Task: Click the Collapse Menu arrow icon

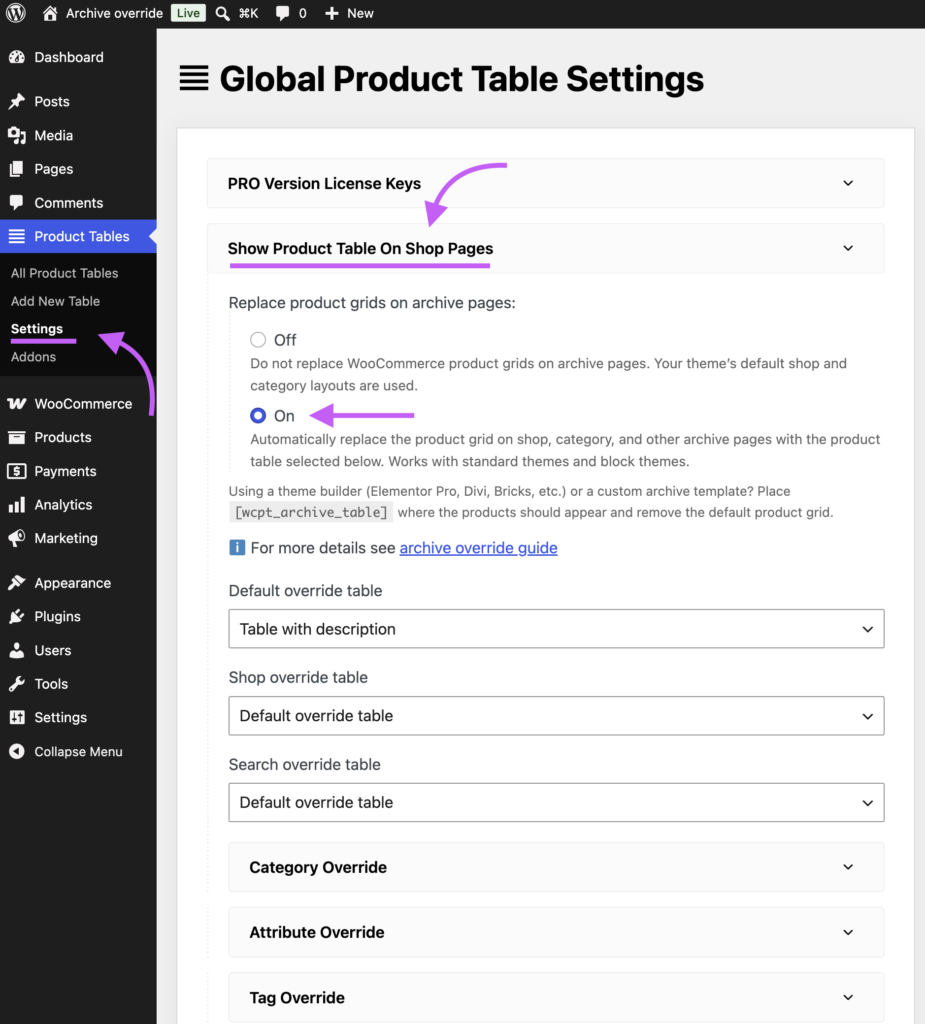Action: point(17,752)
